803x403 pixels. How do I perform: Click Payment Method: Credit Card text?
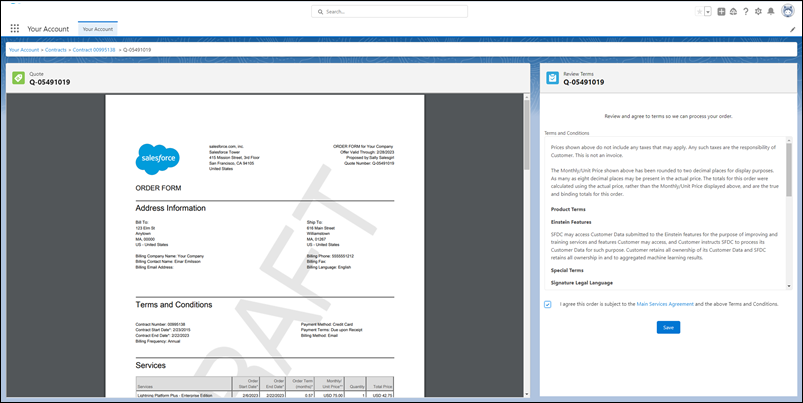point(327,324)
